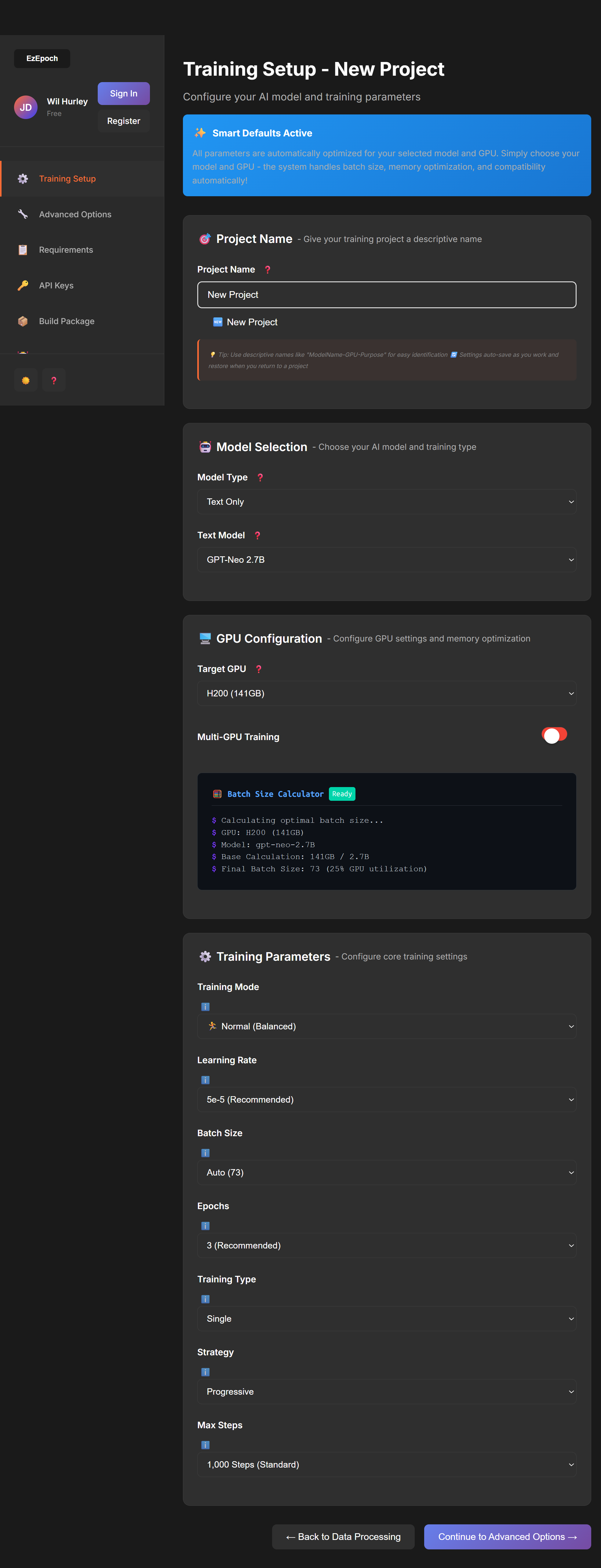Open the sun theme icon at sidebar bottom
Screen dimensions: 601x1568
[x=26, y=380]
